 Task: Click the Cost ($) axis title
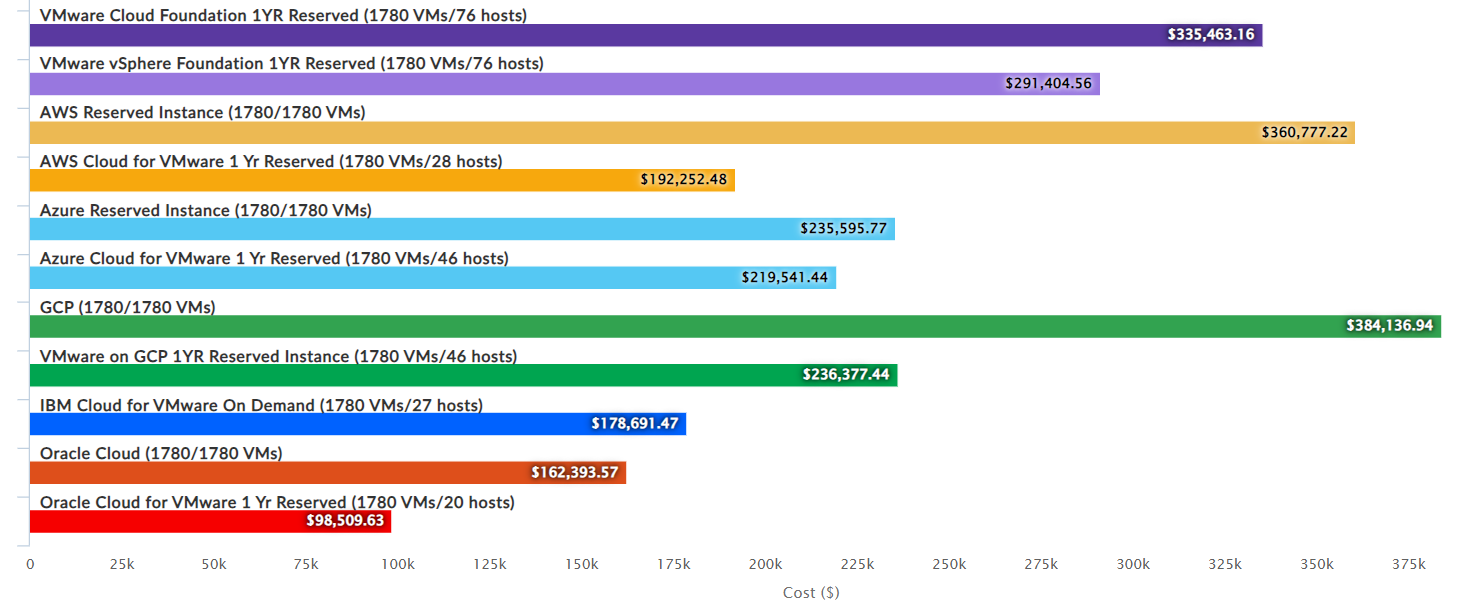click(x=811, y=593)
